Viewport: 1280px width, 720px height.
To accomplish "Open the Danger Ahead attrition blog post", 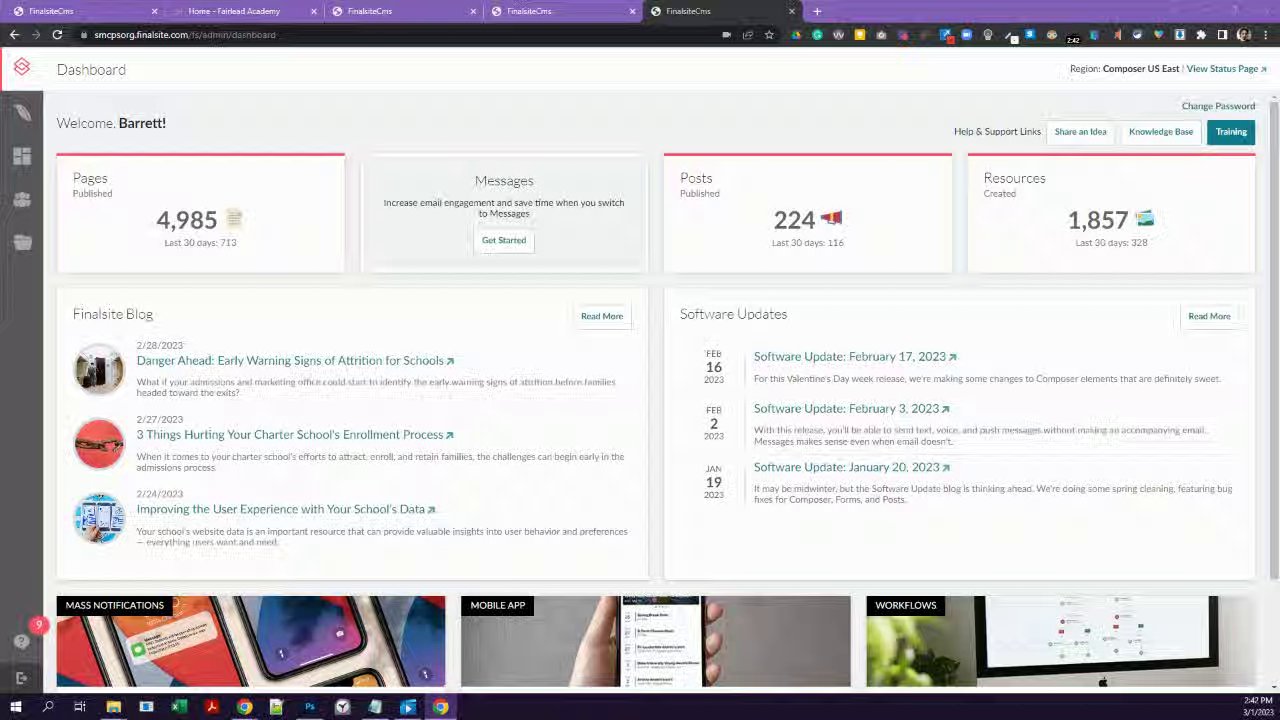I will coord(295,360).
